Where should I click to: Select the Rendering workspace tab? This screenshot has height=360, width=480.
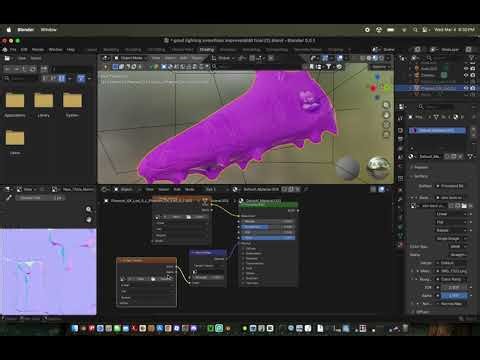(251, 49)
